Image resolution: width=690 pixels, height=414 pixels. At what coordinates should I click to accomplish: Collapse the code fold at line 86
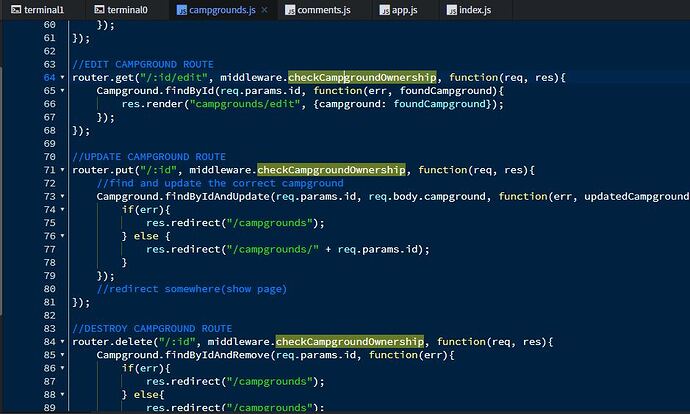tap(62, 368)
